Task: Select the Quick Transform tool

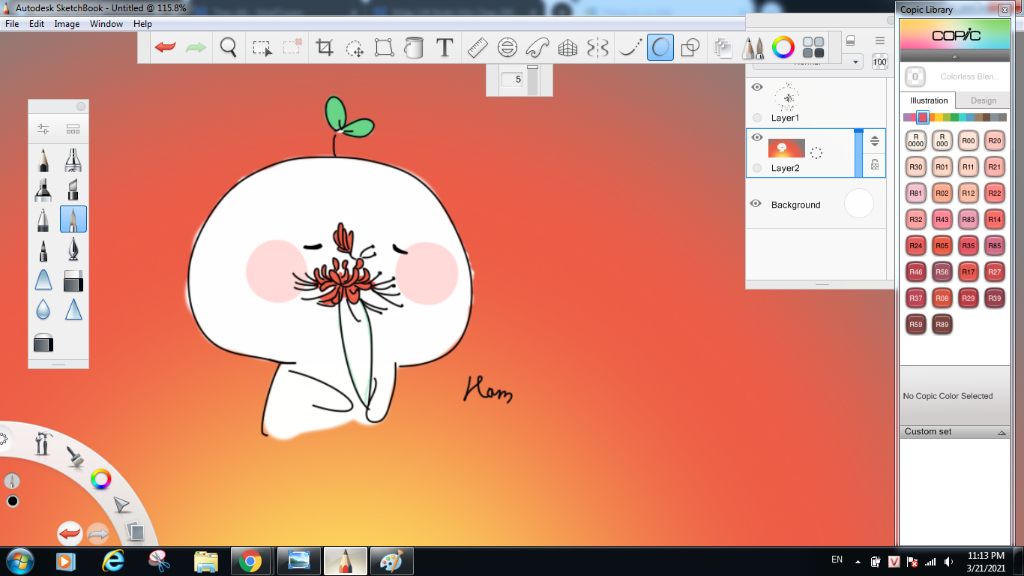Action: (355, 48)
